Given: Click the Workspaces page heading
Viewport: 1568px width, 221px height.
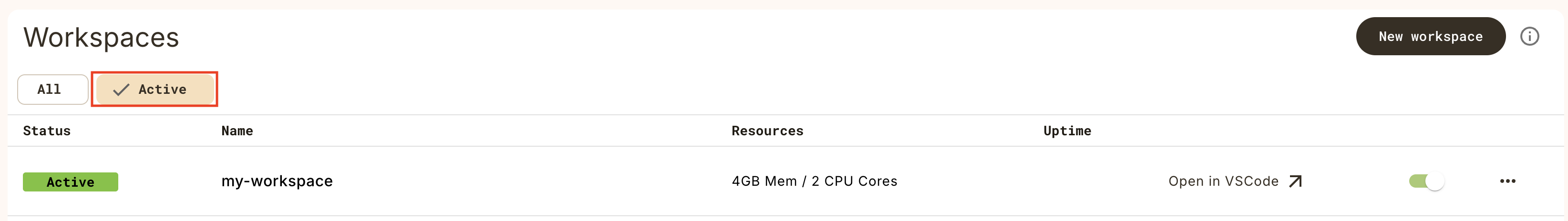Looking at the screenshot, I should 101,37.
